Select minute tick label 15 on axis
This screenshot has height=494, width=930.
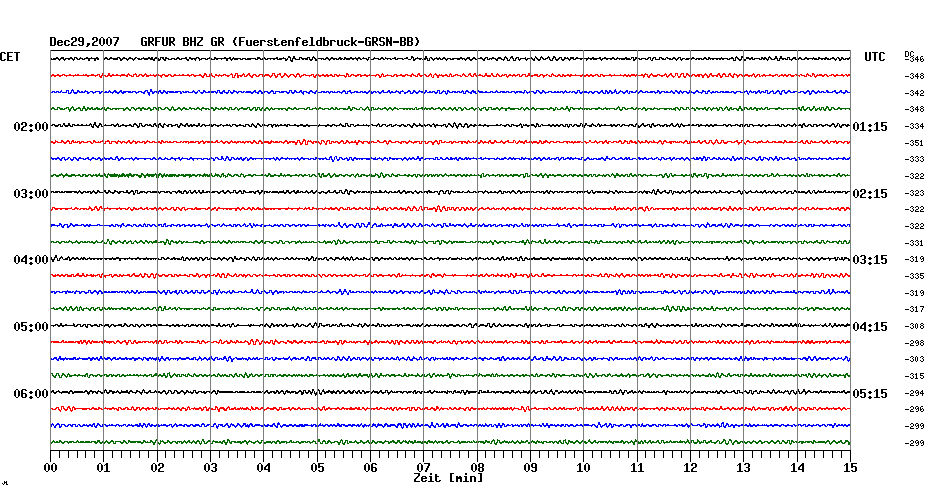[x=850, y=468]
